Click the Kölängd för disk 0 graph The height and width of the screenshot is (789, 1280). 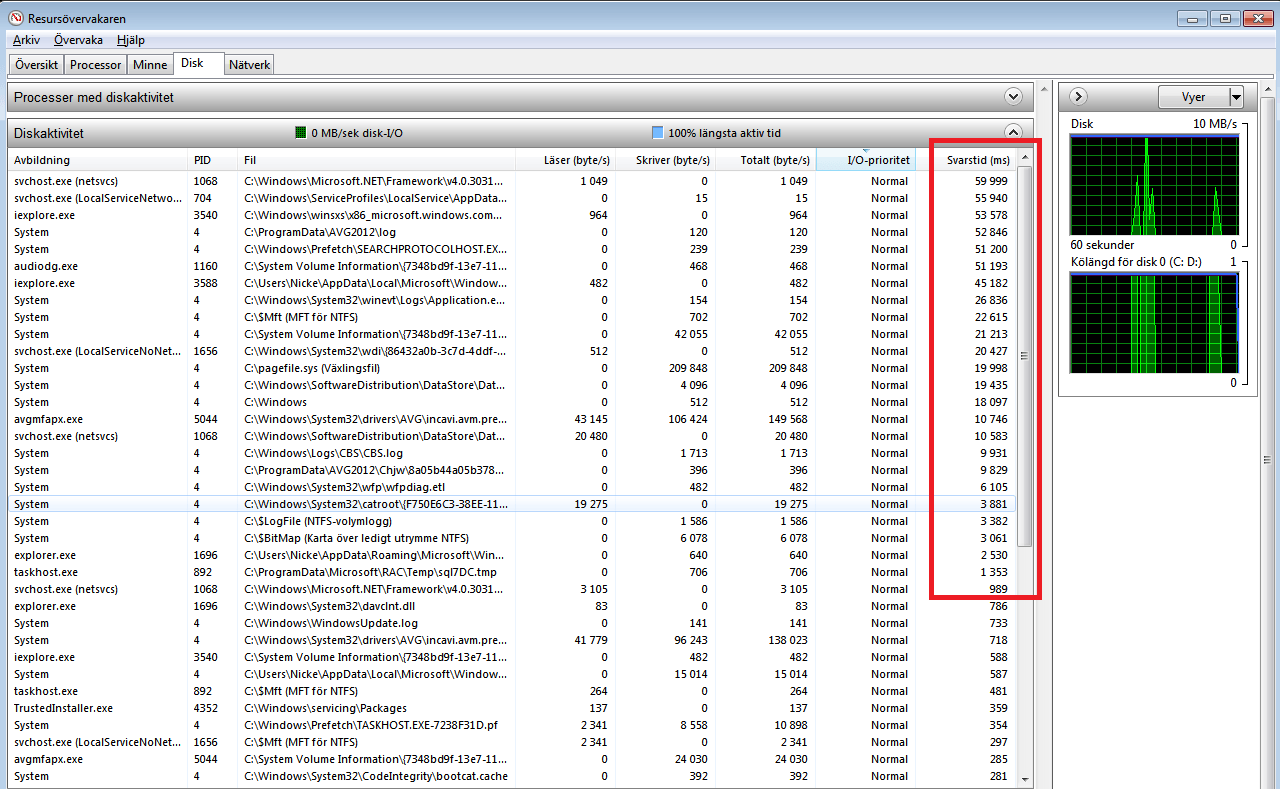(1154, 322)
